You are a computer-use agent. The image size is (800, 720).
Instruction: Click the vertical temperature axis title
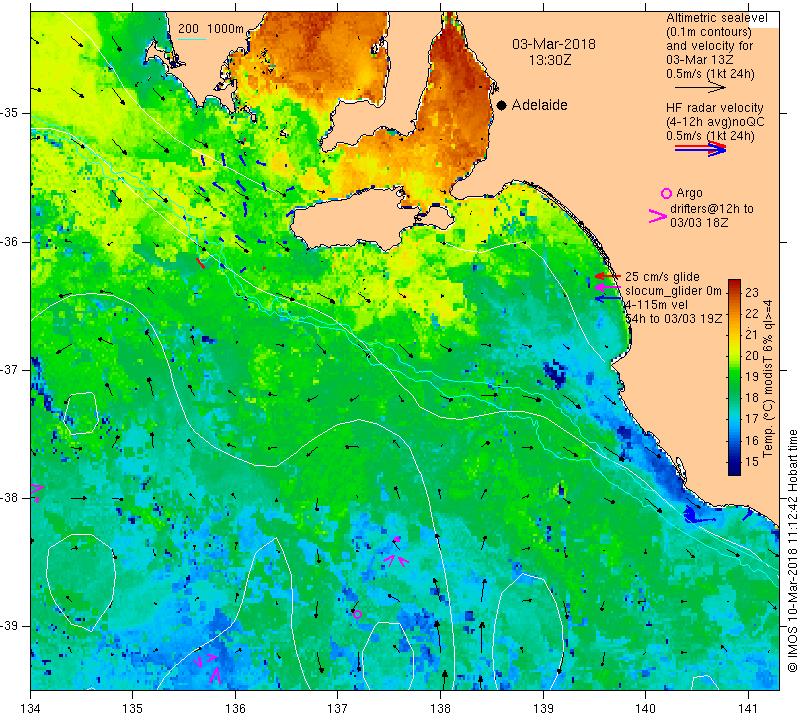click(x=768, y=378)
